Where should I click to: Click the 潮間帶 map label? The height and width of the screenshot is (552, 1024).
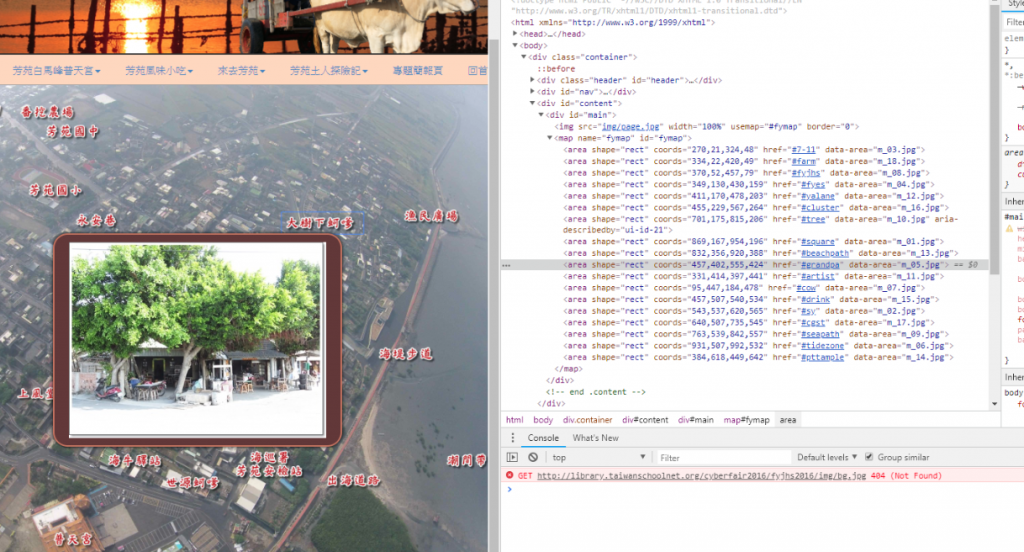(x=467, y=461)
